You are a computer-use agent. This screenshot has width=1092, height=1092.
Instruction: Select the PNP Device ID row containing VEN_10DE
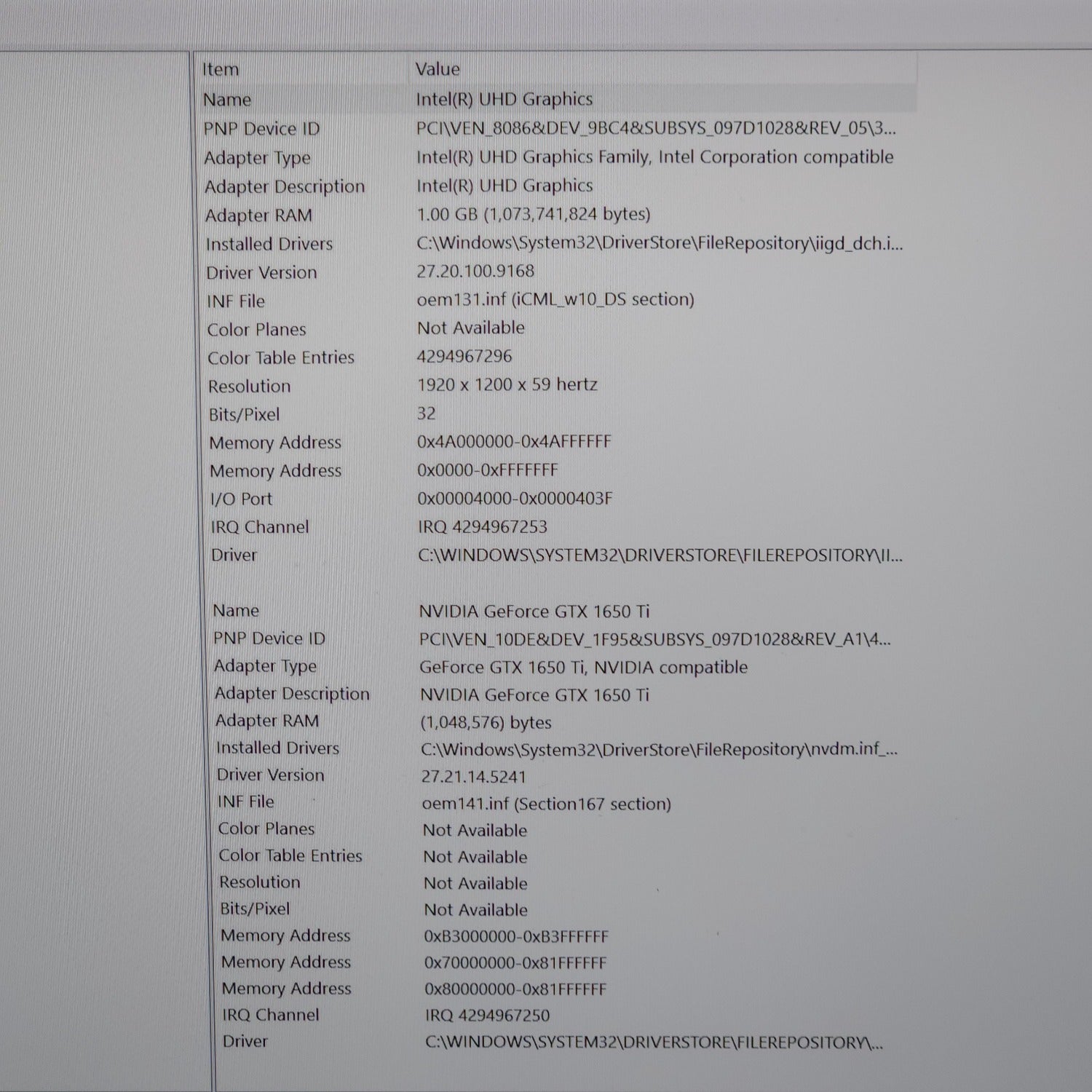point(654,640)
